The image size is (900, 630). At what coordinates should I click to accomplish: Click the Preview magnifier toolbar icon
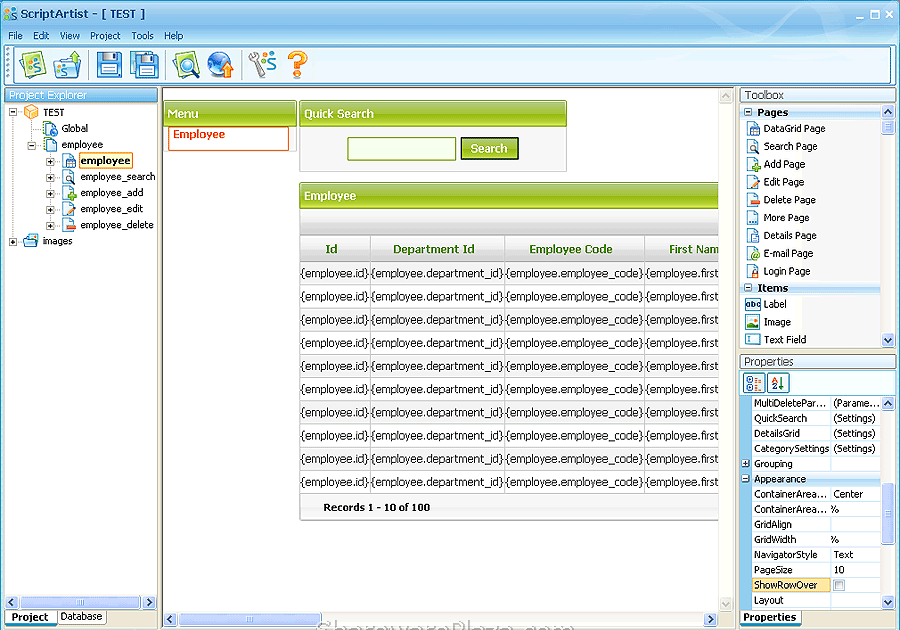(x=186, y=64)
